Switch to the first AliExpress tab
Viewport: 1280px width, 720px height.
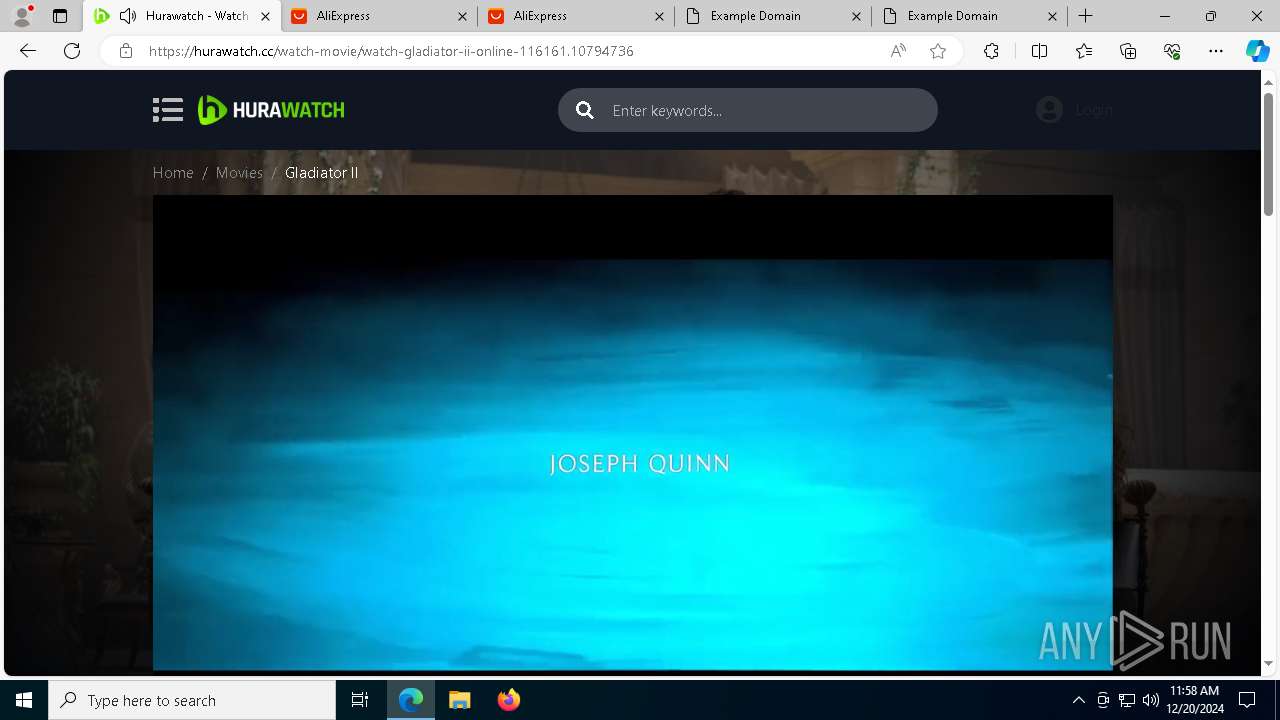point(377,16)
